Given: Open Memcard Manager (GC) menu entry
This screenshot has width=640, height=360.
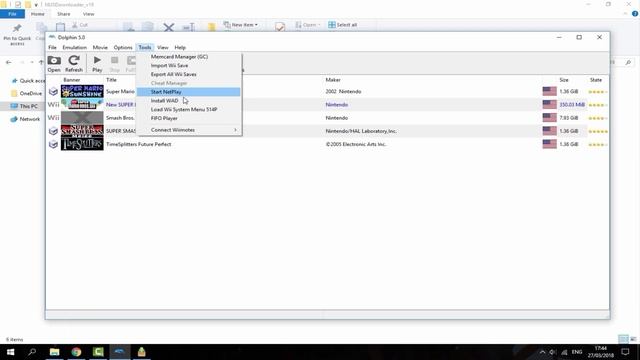Looking at the screenshot, I should pyautogui.click(x=189, y=57).
